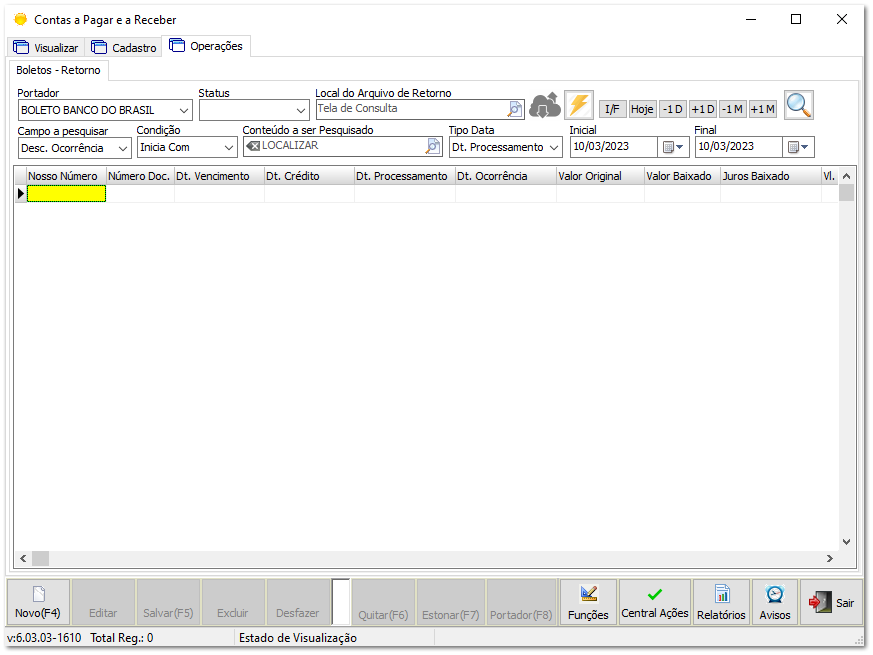Open the magnifying glass search tool

798,104
